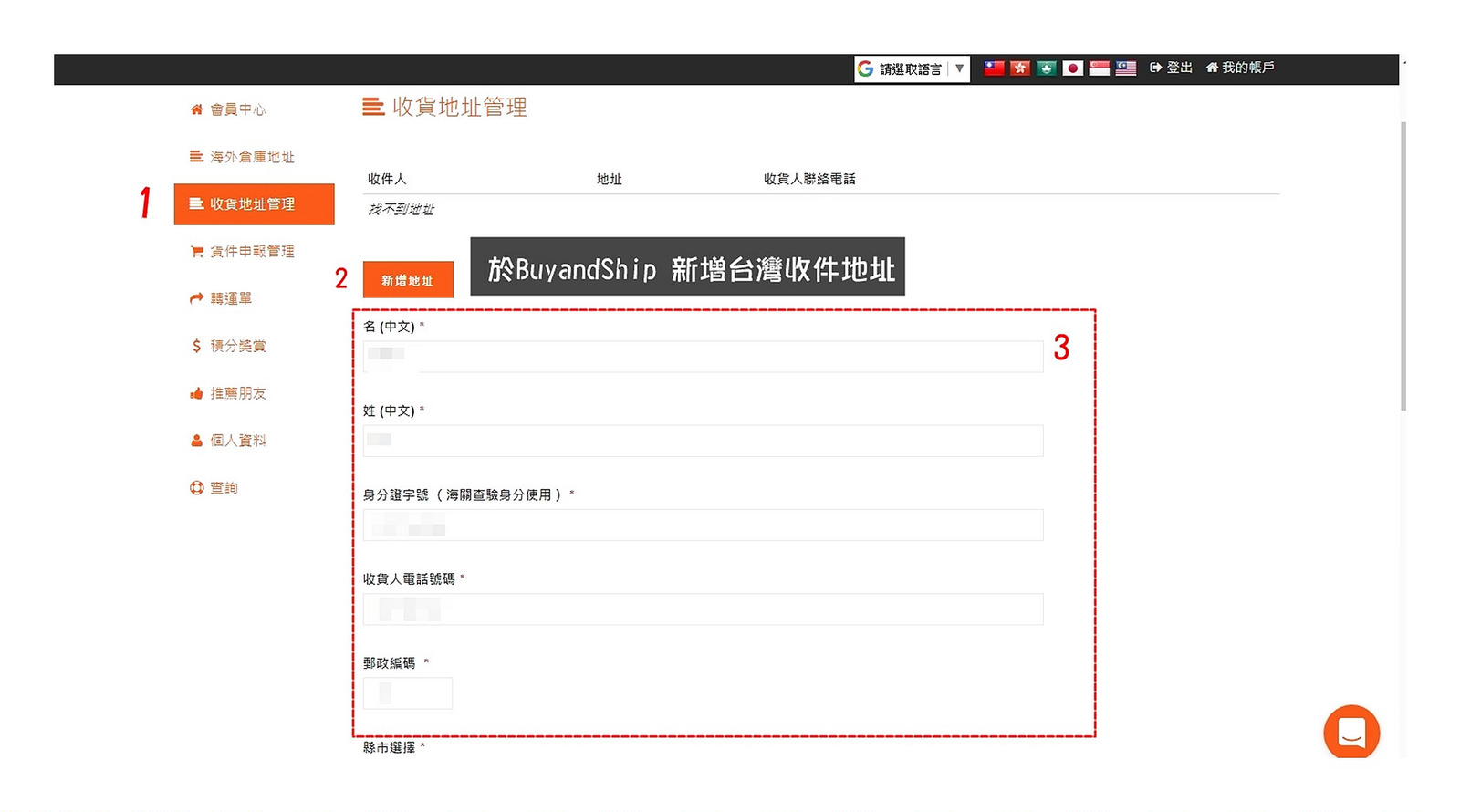The height and width of the screenshot is (812, 1460).
Task: Focus the 身分證字號 input field
Action: tap(703, 525)
